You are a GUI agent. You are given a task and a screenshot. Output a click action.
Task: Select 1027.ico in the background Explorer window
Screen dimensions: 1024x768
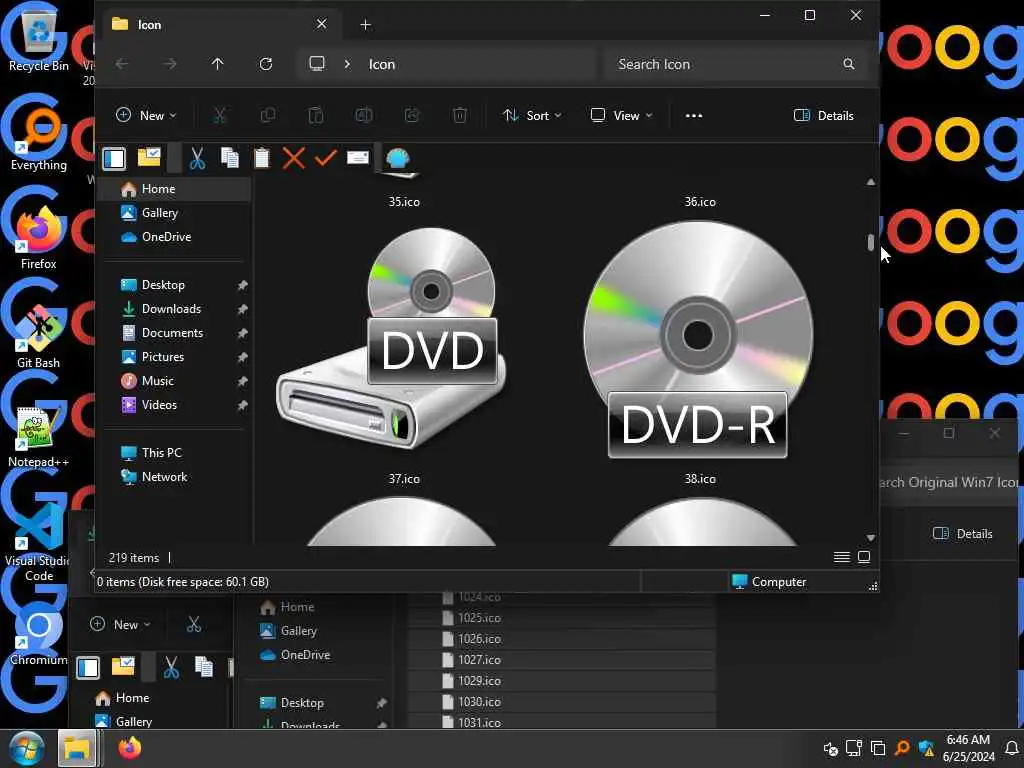pyautogui.click(x=562, y=660)
